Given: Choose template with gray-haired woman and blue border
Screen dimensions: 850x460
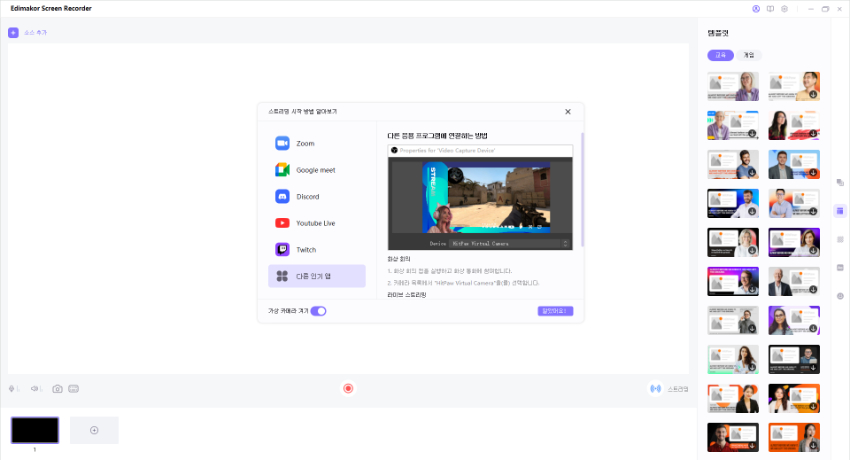Looking at the screenshot, I should pyautogui.click(x=733, y=125).
